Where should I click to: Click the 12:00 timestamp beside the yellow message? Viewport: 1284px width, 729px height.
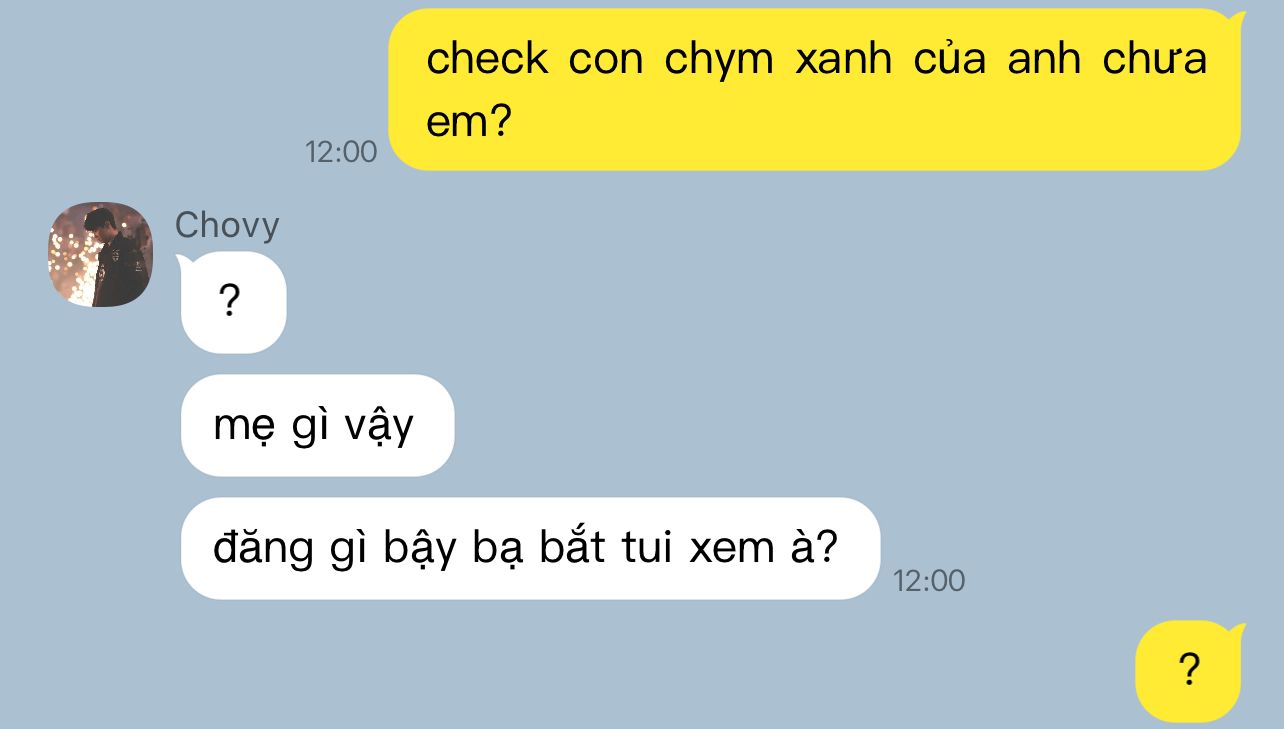(341, 152)
